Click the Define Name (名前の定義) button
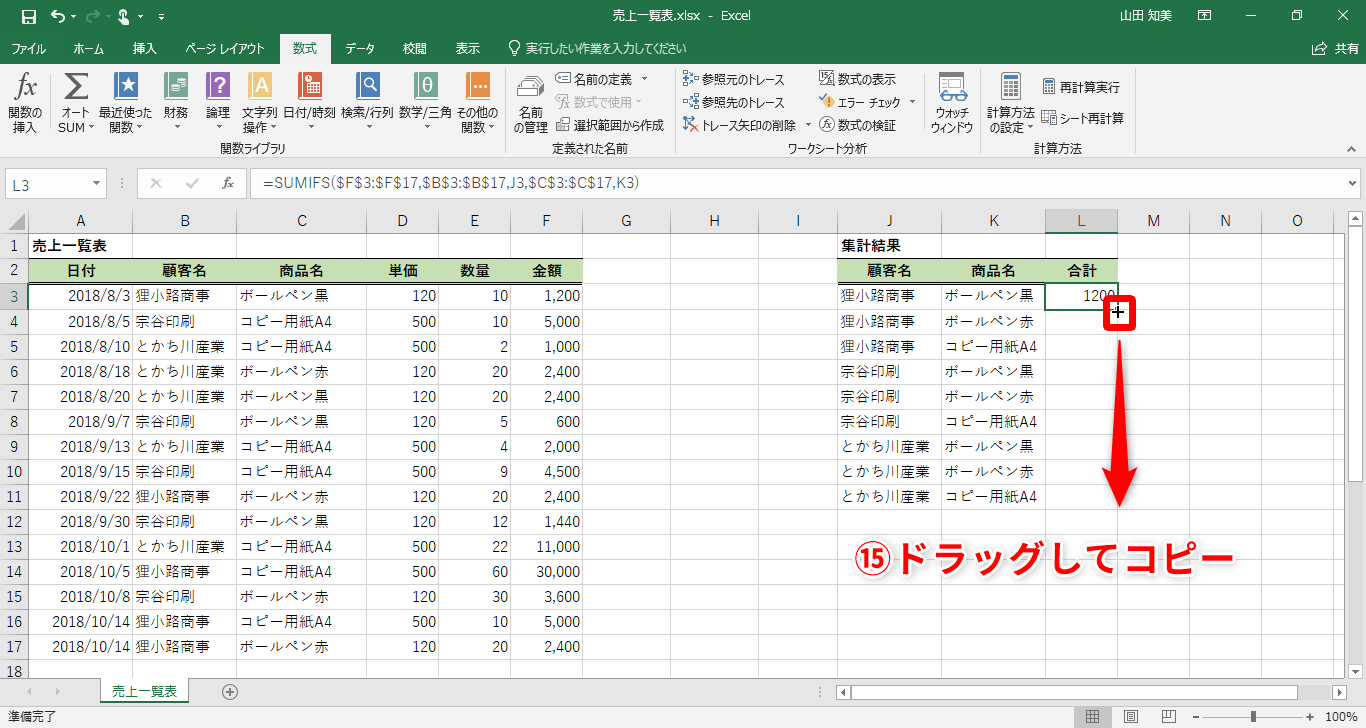Viewport: 1366px width, 728px height. [x=596, y=79]
